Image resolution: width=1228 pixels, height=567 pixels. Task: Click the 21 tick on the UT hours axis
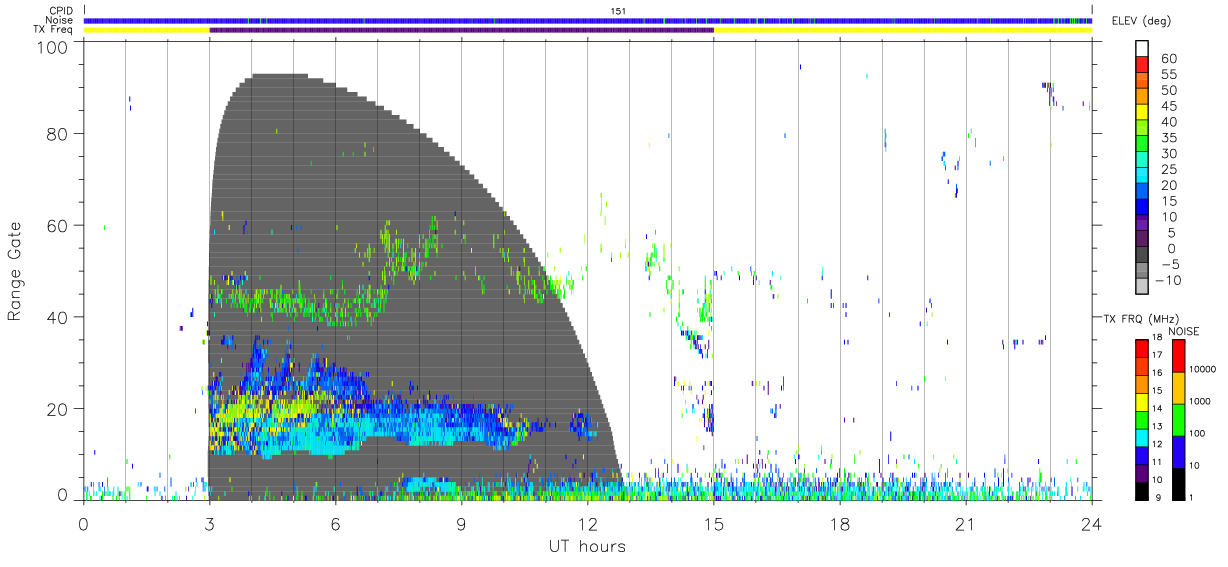966,523
